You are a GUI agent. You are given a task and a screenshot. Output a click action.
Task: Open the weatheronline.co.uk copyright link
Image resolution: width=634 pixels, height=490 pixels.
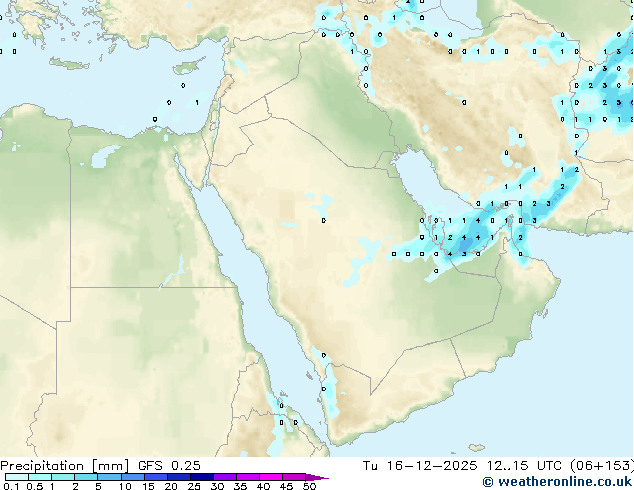[557, 482]
